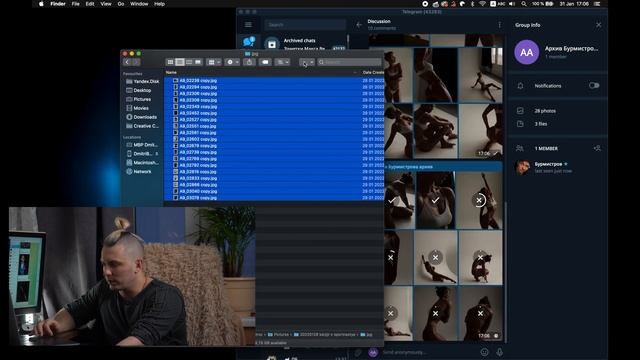This screenshot has height=360, width=640.
Task: Click the add member icon
Action: pos(597,149)
